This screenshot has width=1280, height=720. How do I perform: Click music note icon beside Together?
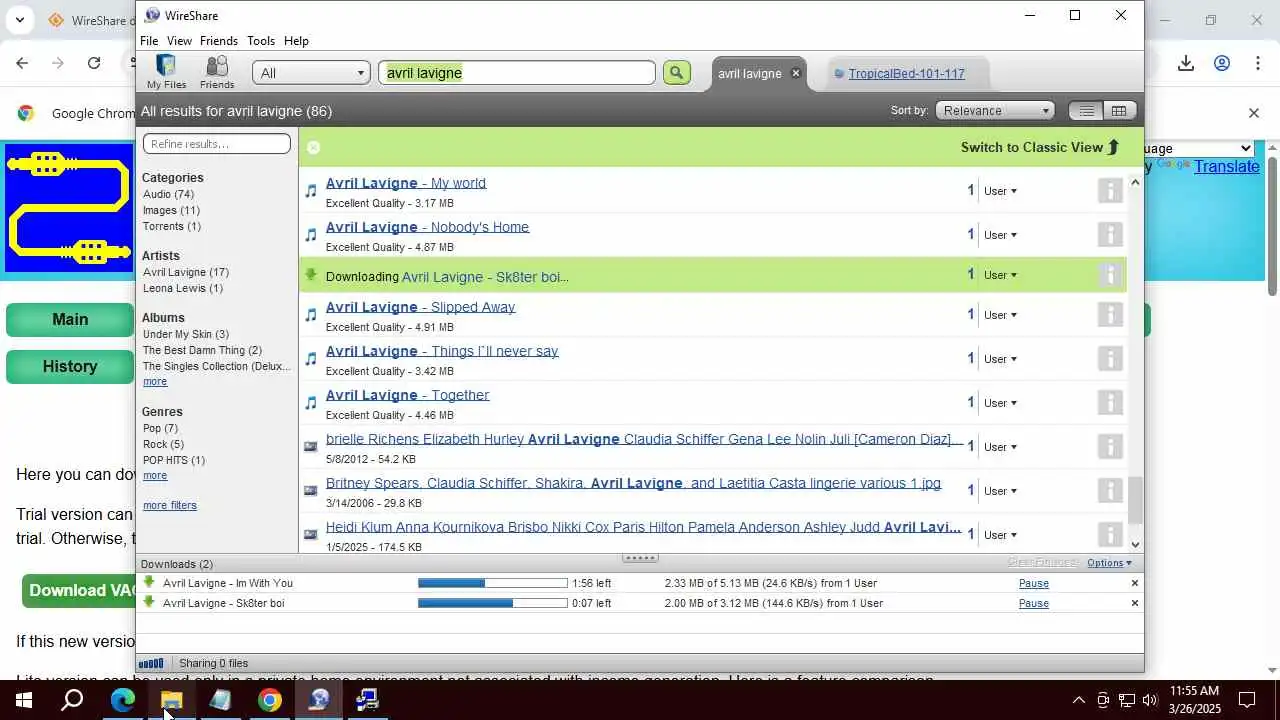pos(311,402)
